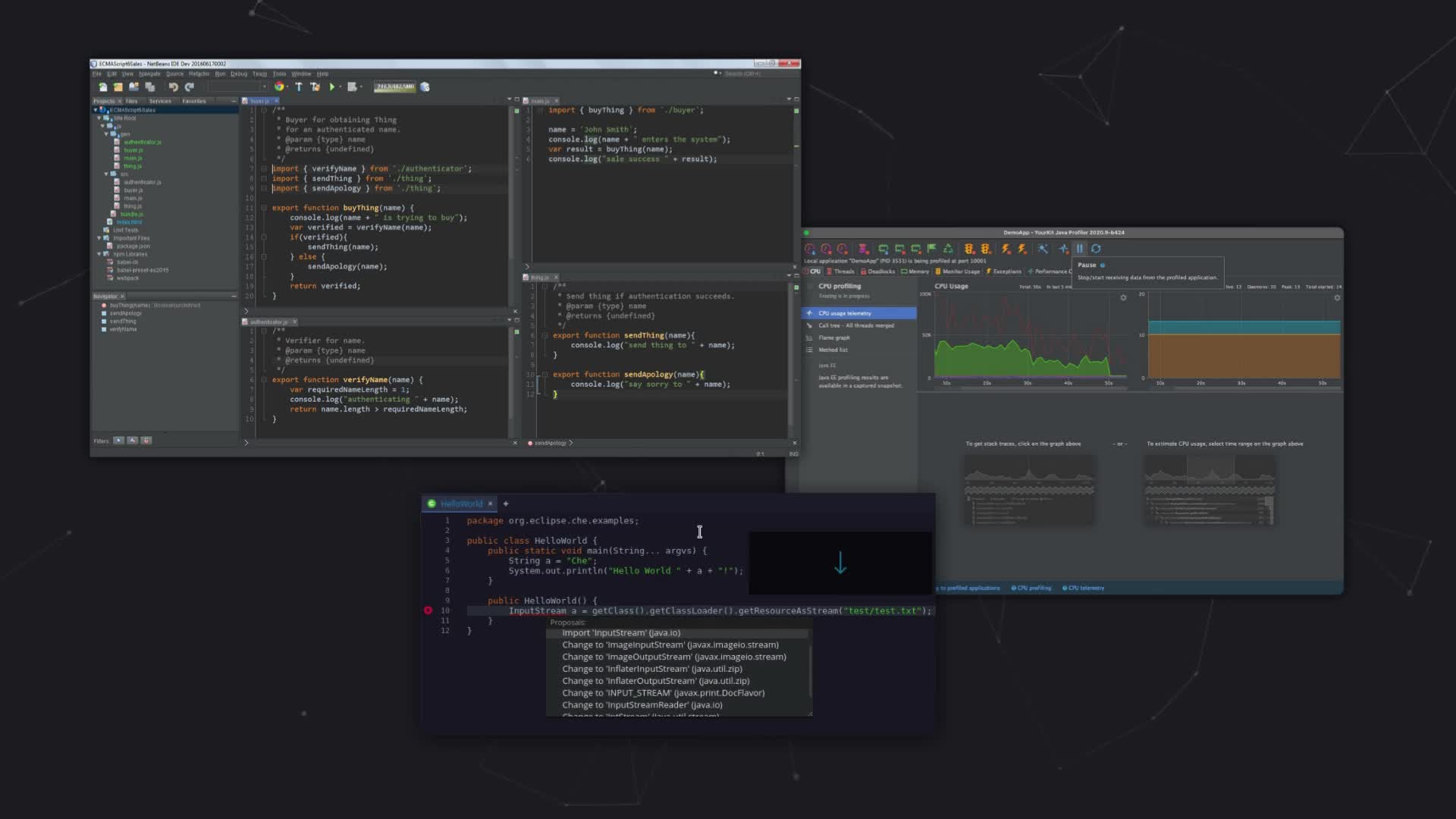Toggle code fold at buyThing function line

tap(264, 208)
